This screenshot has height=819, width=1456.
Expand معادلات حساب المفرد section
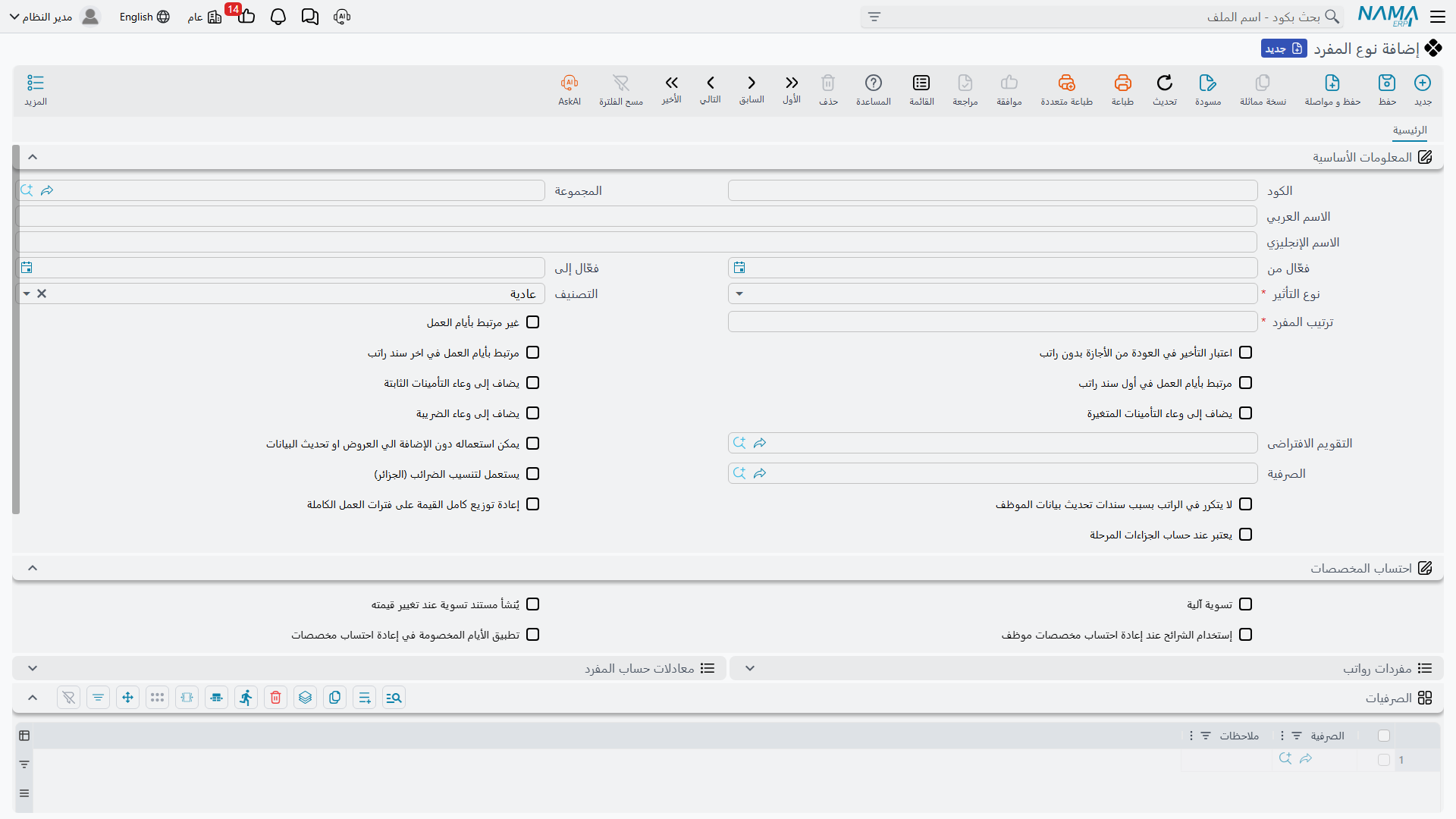(33, 668)
